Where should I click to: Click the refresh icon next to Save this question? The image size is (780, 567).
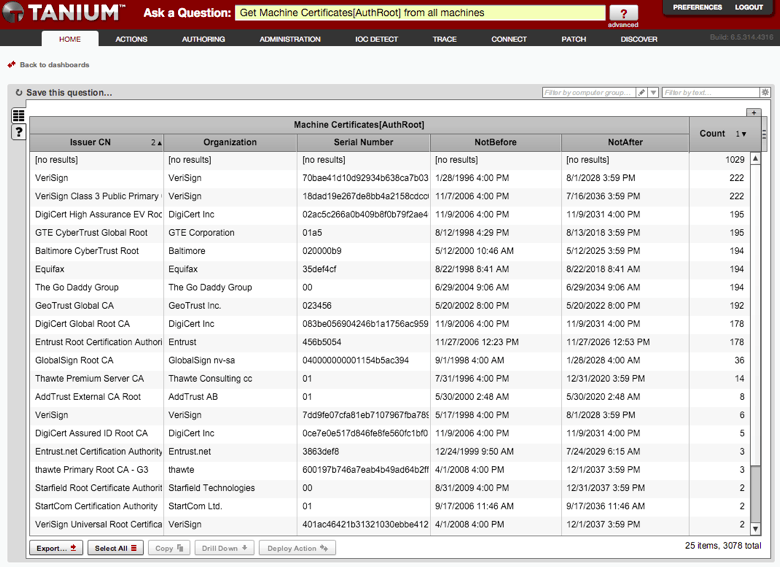19,93
